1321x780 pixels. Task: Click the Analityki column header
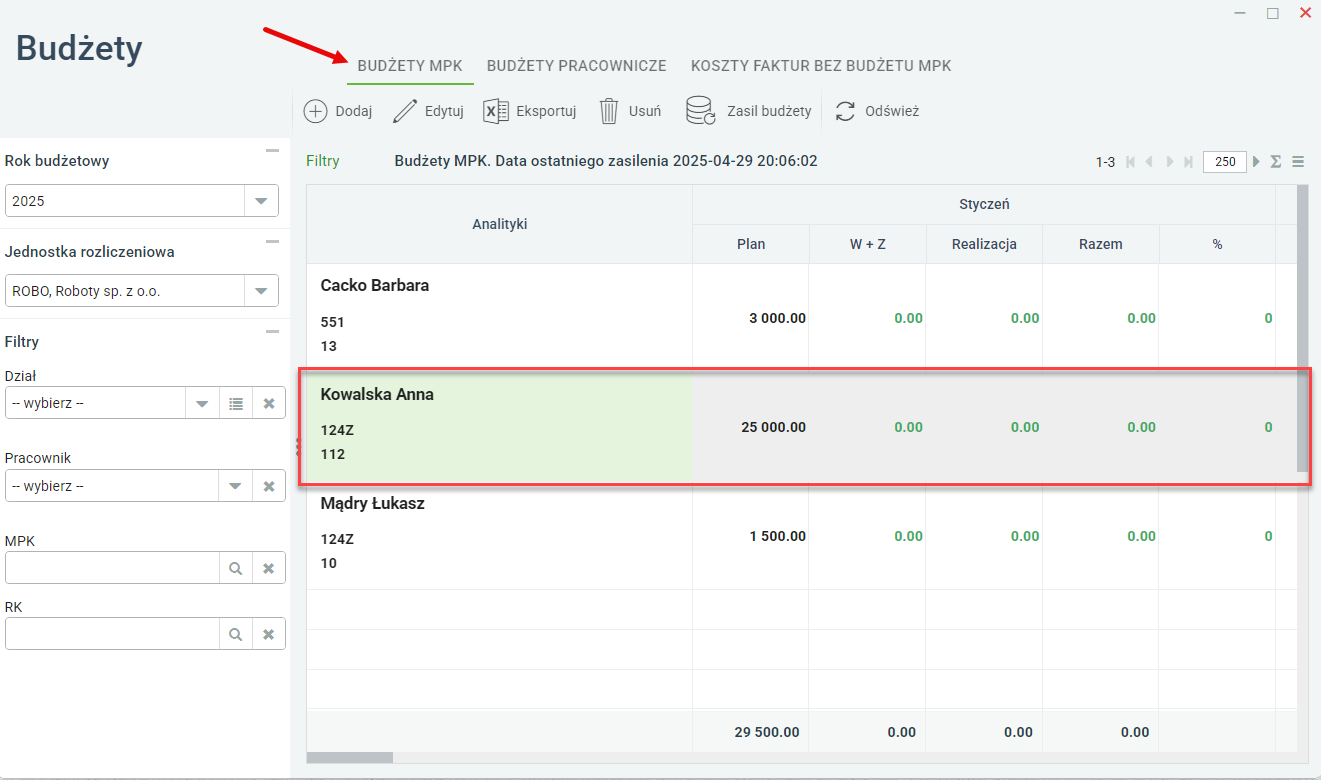(x=500, y=224)
